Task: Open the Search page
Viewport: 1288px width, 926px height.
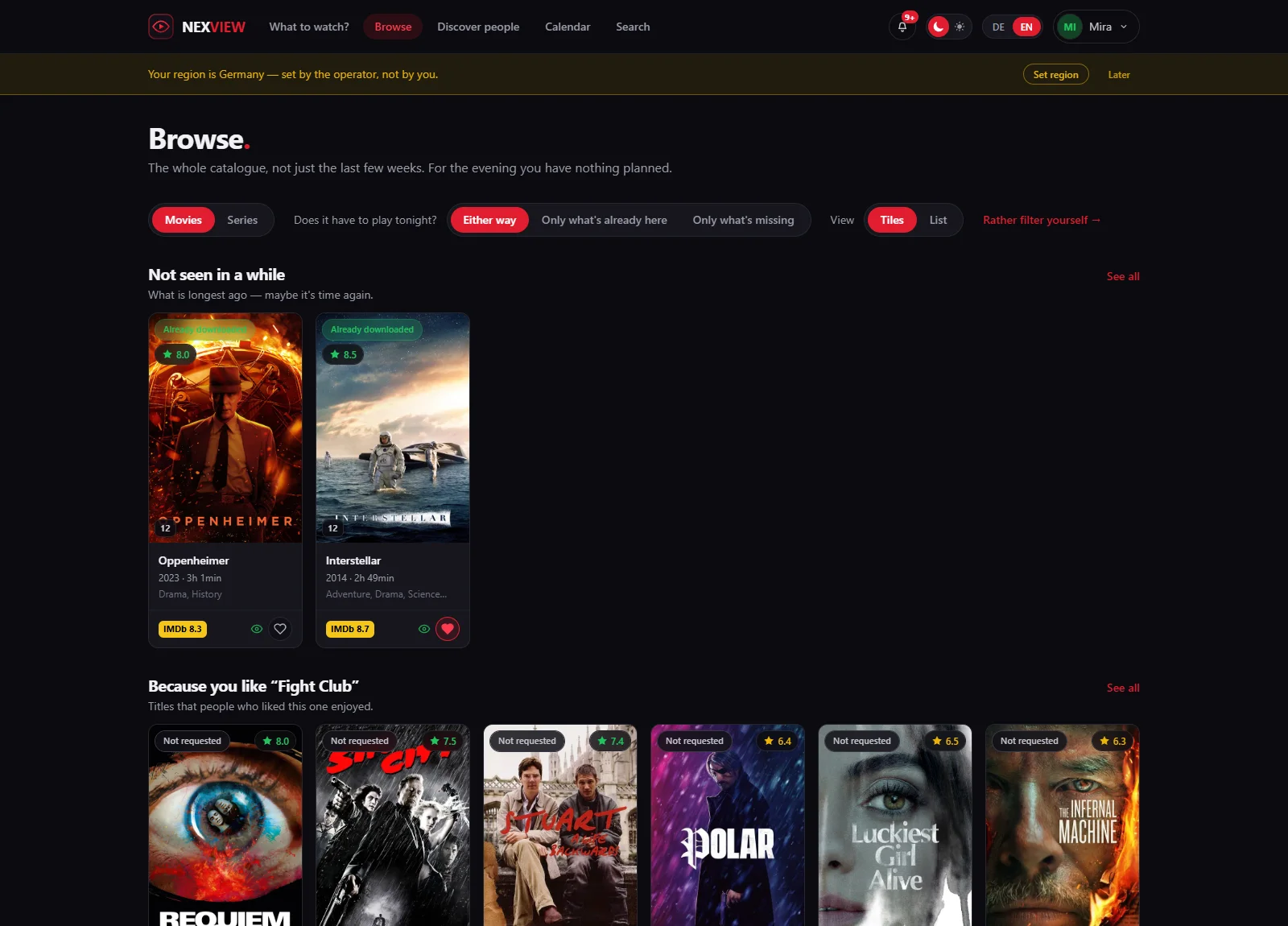Action: (x=633, y=27)
